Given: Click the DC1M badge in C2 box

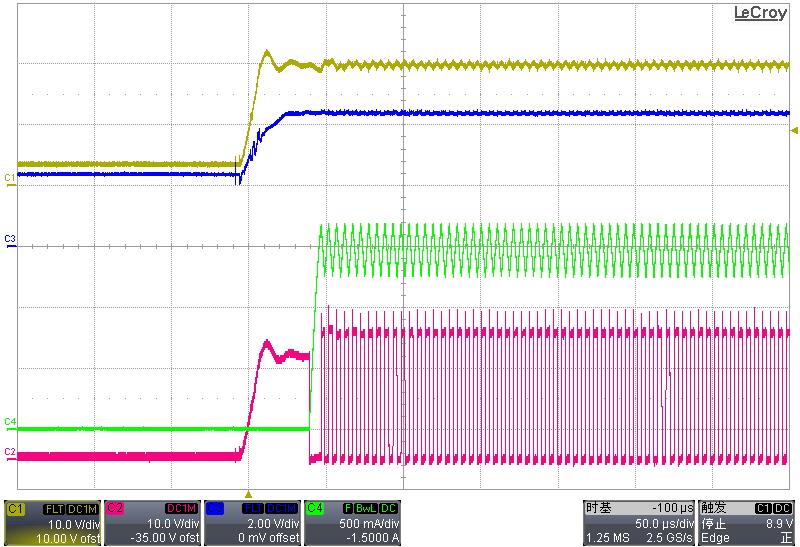Looking at the screenshot, I should pos(180,509).
